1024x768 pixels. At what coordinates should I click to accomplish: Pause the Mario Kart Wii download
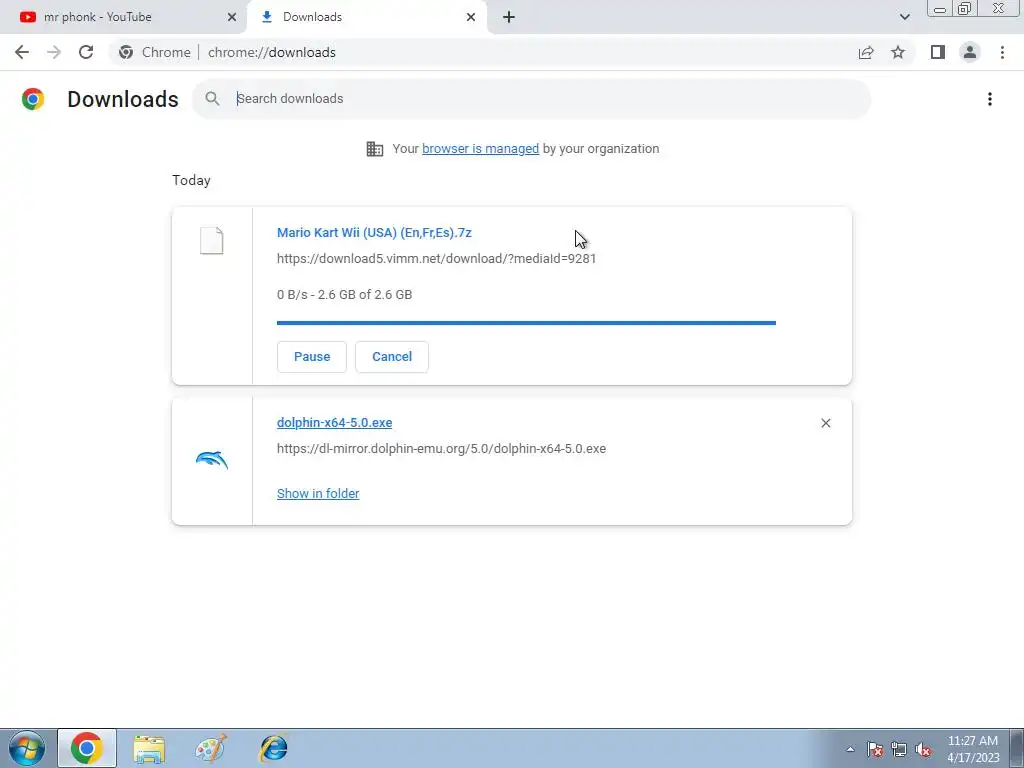(312, 357)
